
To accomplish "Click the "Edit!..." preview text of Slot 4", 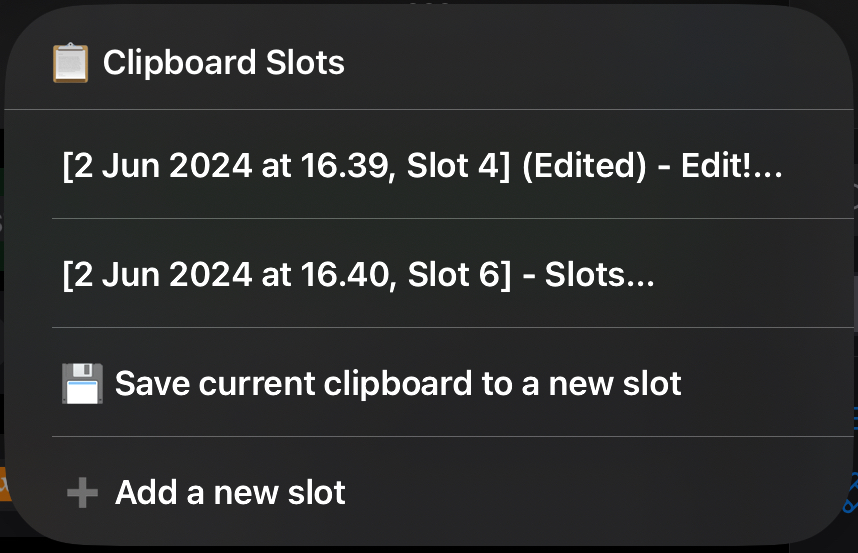I will coord(732,165).
